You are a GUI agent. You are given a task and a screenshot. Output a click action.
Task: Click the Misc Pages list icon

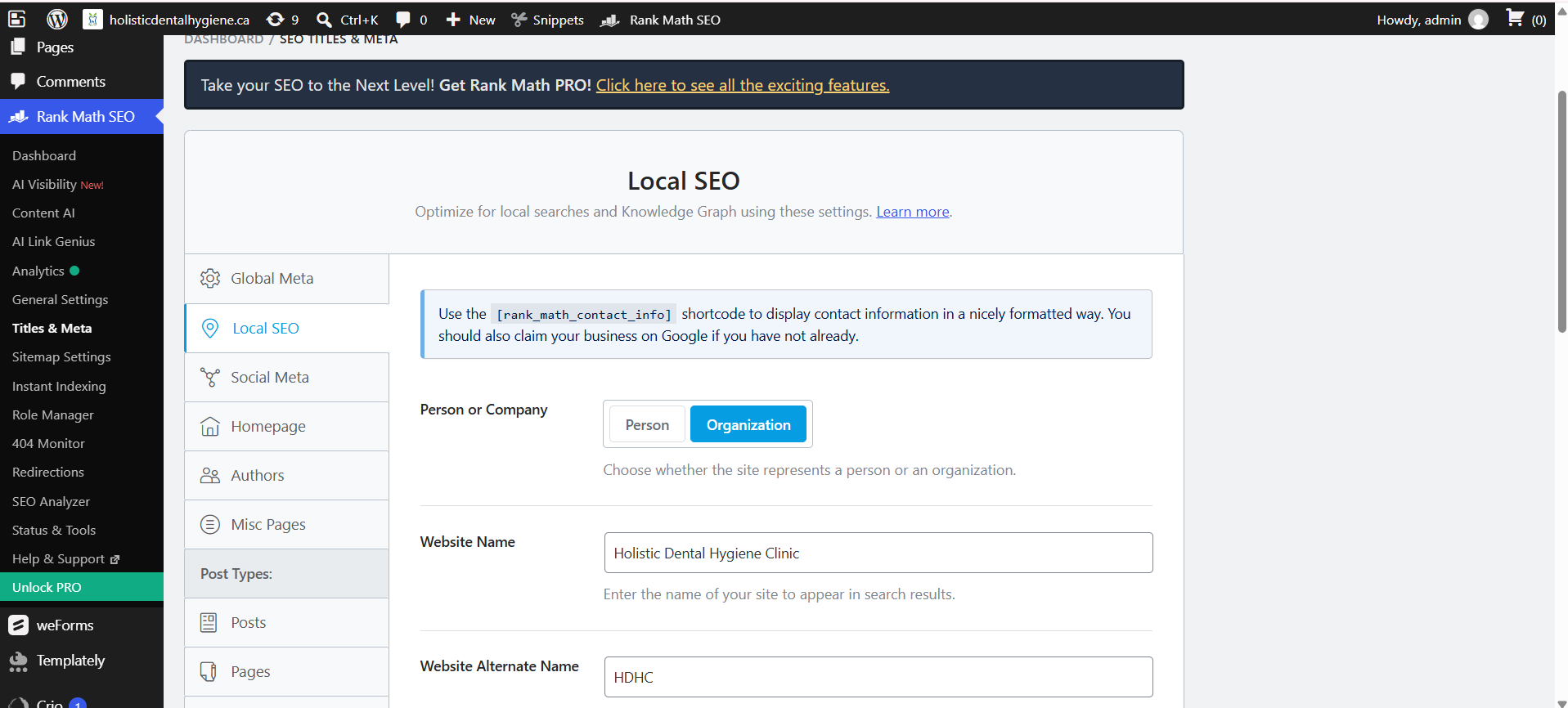tap(210, 524)
